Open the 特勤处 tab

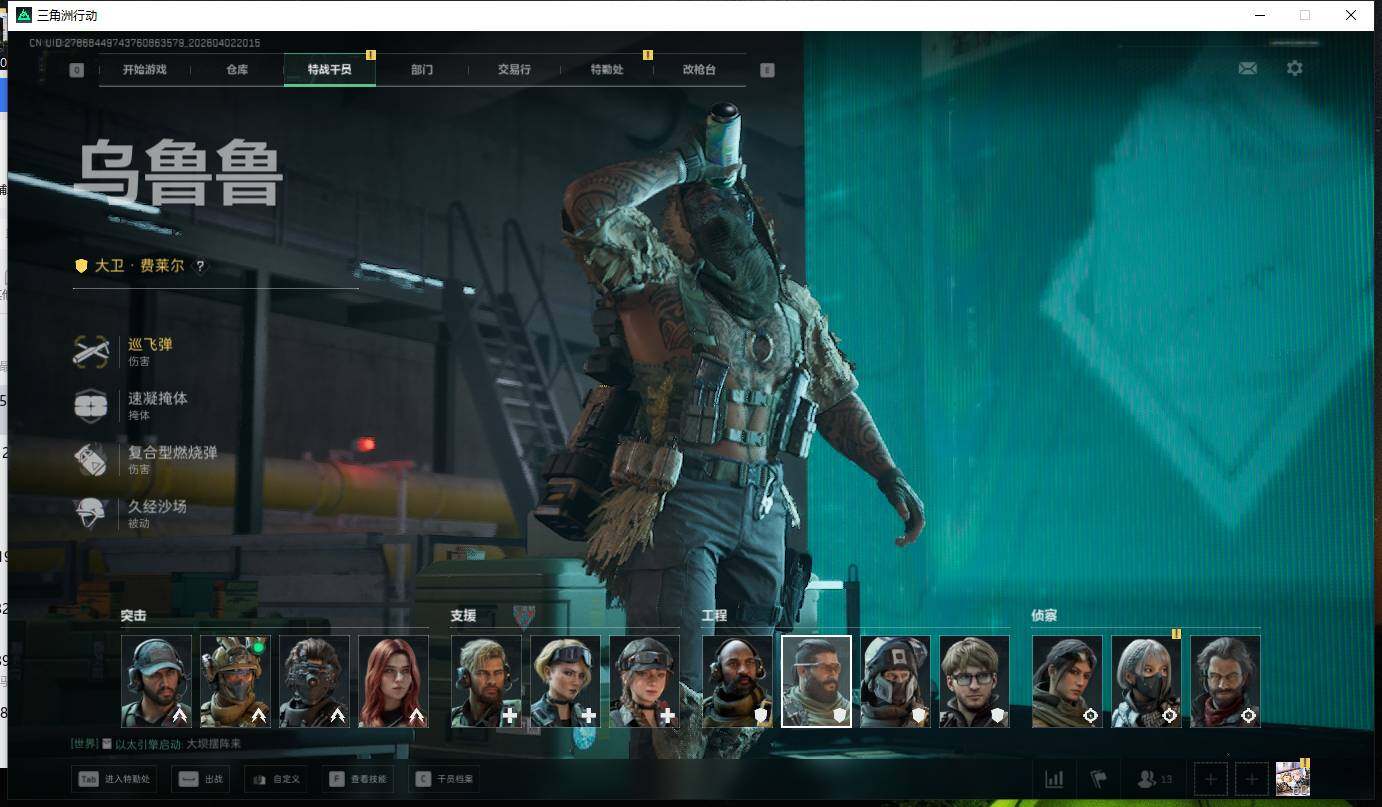click(x=607, y=70)
